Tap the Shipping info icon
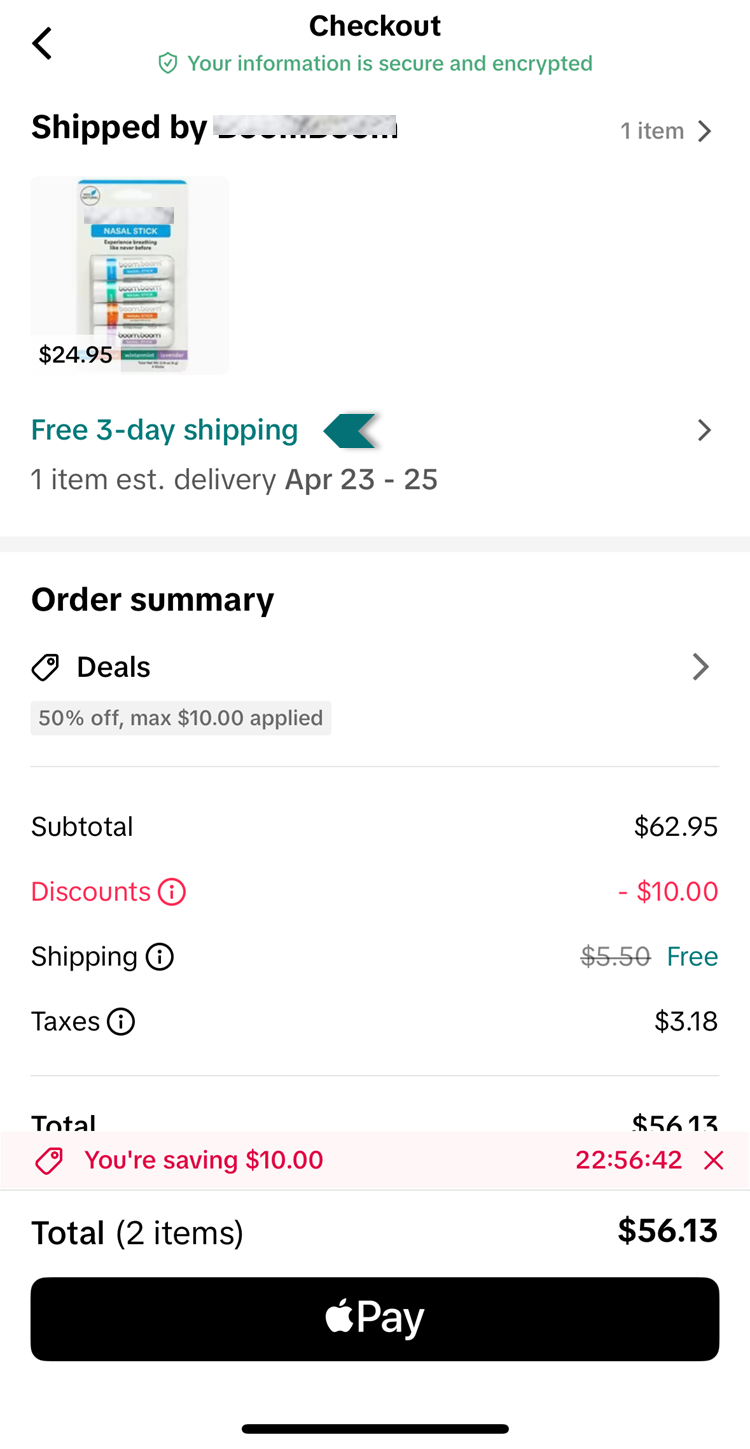The height and width of the screenshot is (1449, 750). pos(159,957)
